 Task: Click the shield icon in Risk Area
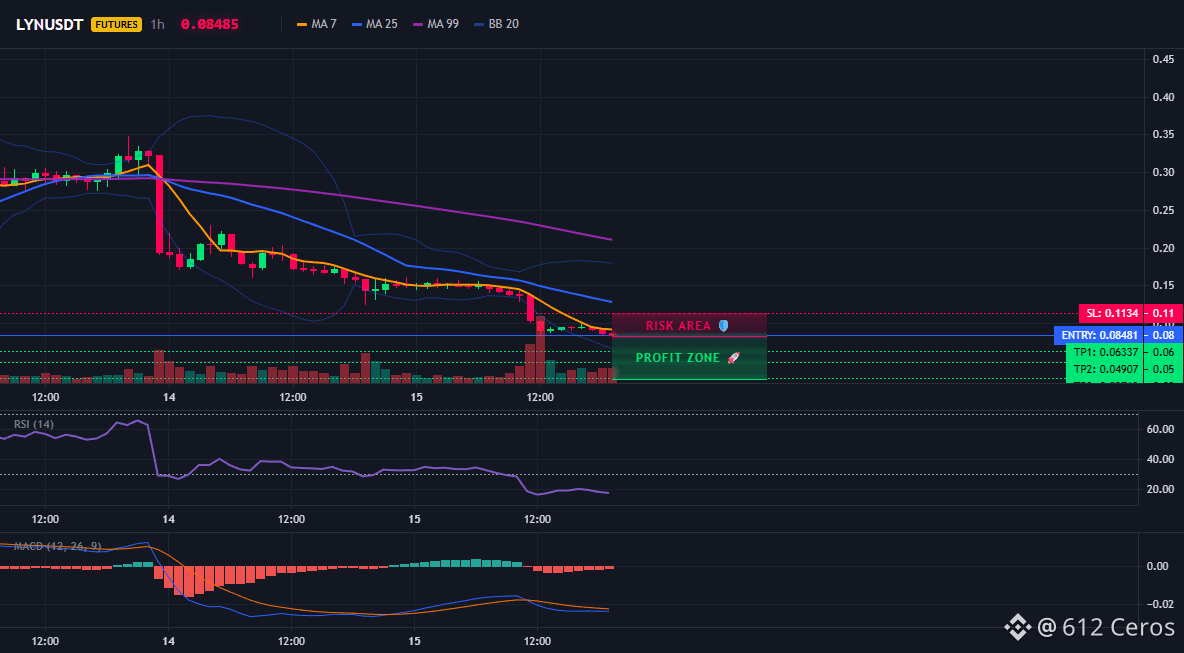[723, 325]
